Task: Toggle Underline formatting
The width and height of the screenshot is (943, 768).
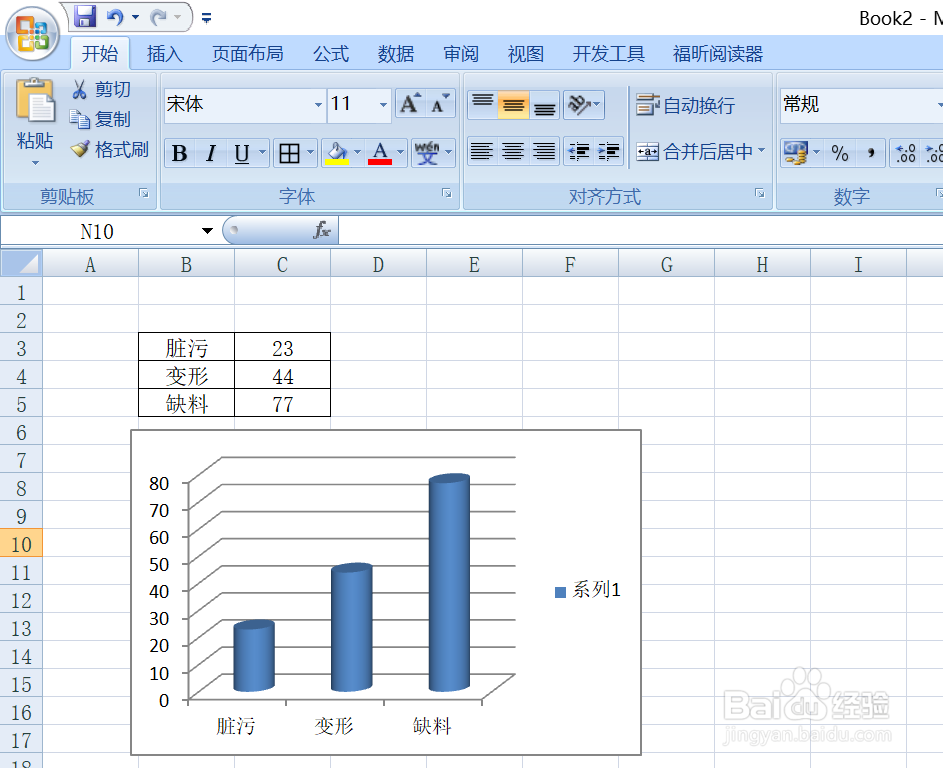Action: pyautogui.click(x=242, y=153)
